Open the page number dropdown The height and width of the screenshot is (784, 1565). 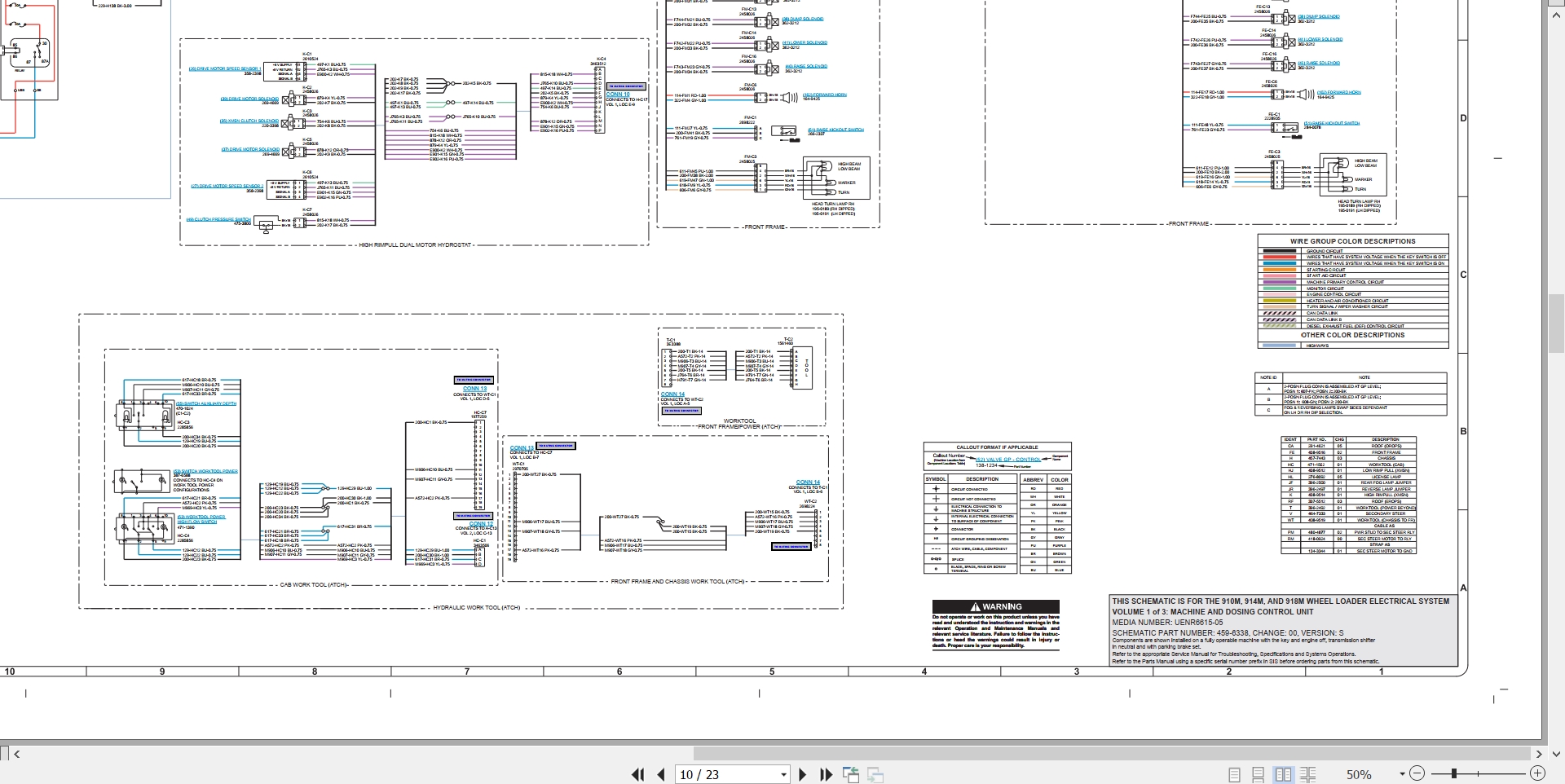[x=783, y=774]
